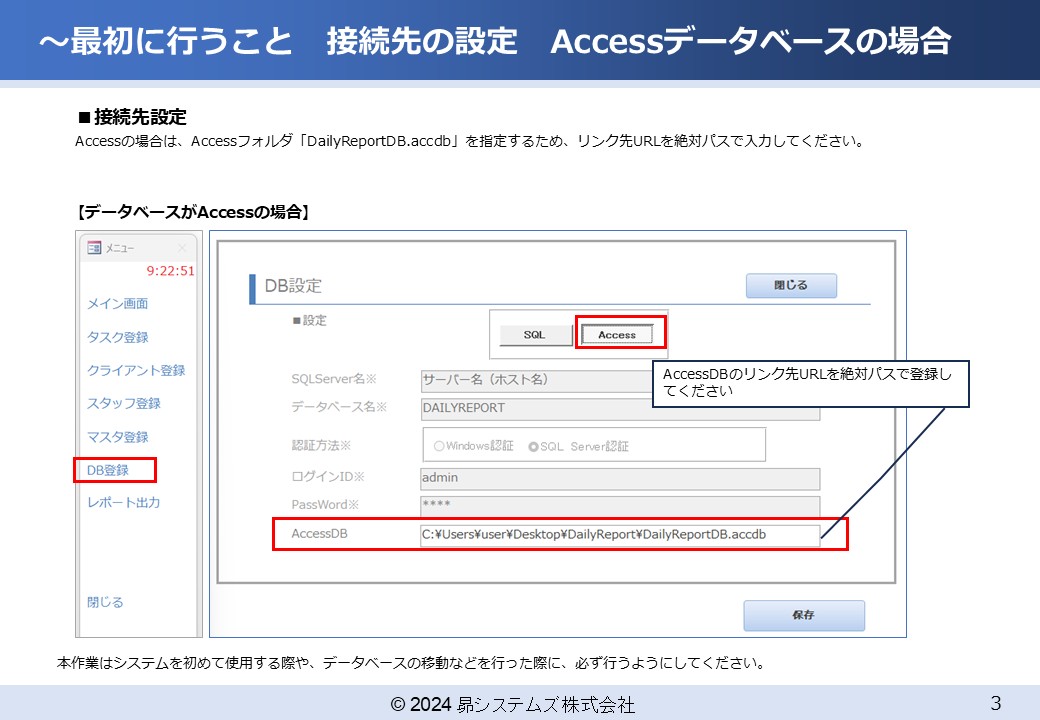The width and height of the screenshot is (1040, 720).
Task: Open レポート出力 menu entry
Action: tap(123, 502)
